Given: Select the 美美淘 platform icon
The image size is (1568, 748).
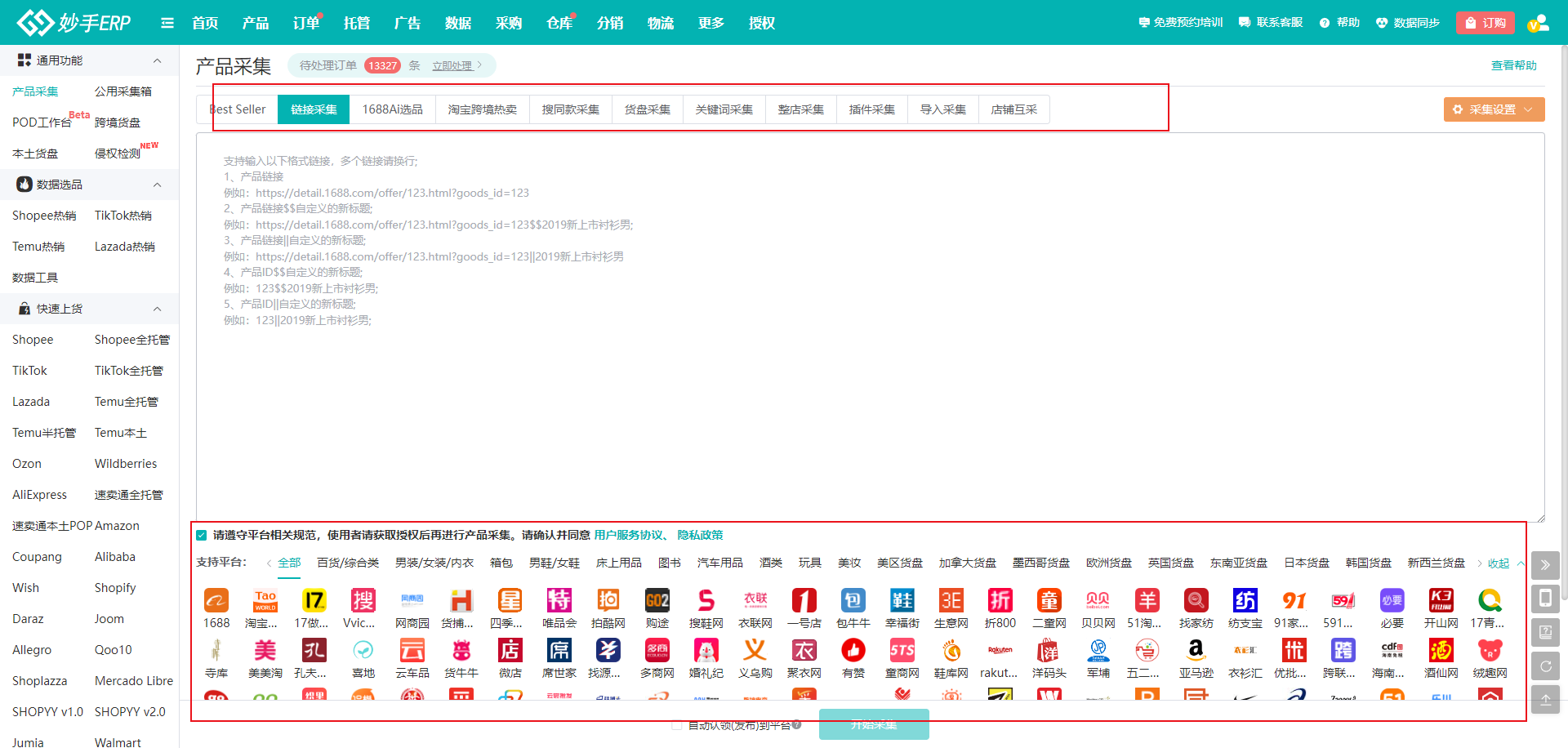Looking at the screenshot, I should point(265,651).
